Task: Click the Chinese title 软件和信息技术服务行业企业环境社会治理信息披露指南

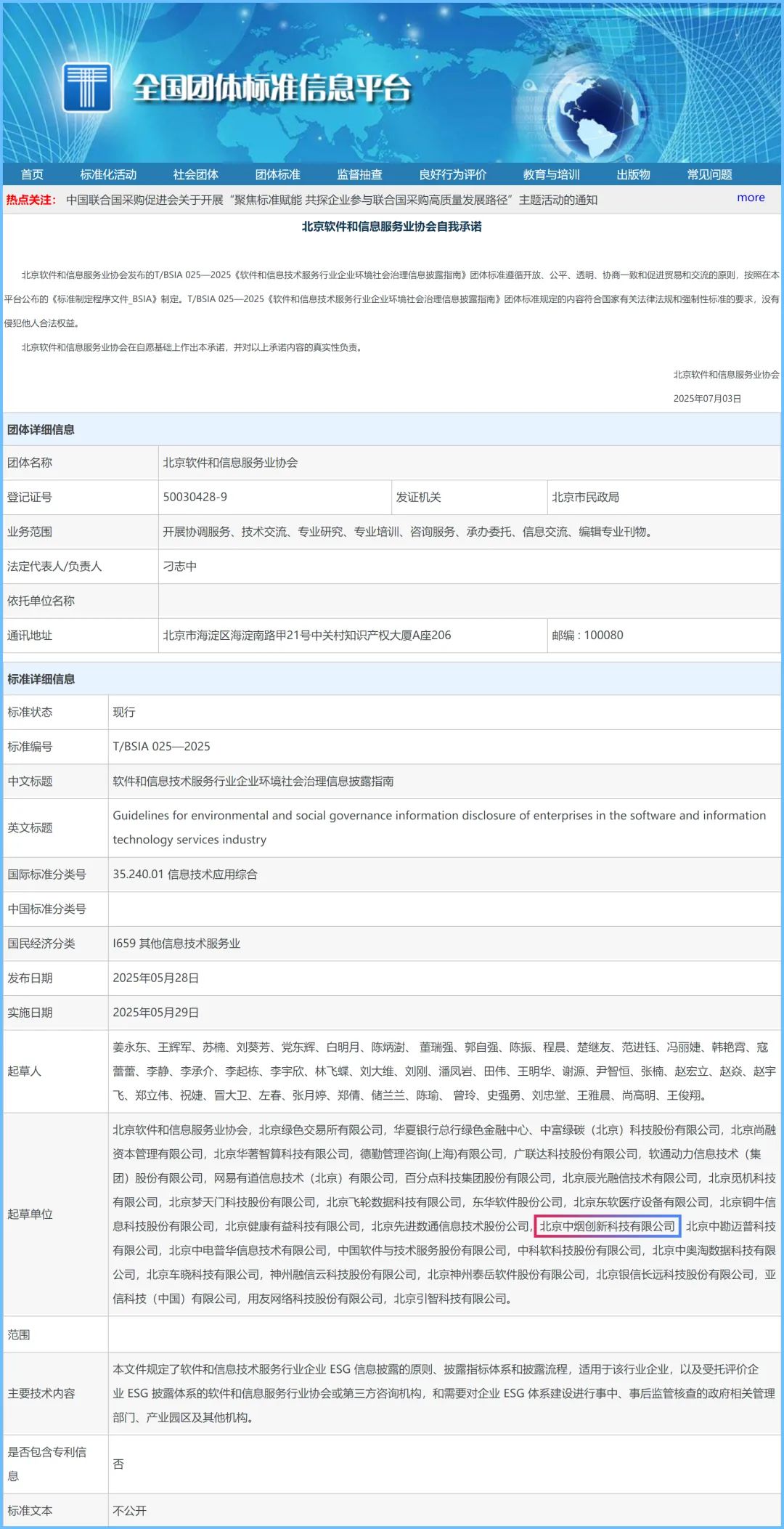Action: click(253, 781)
